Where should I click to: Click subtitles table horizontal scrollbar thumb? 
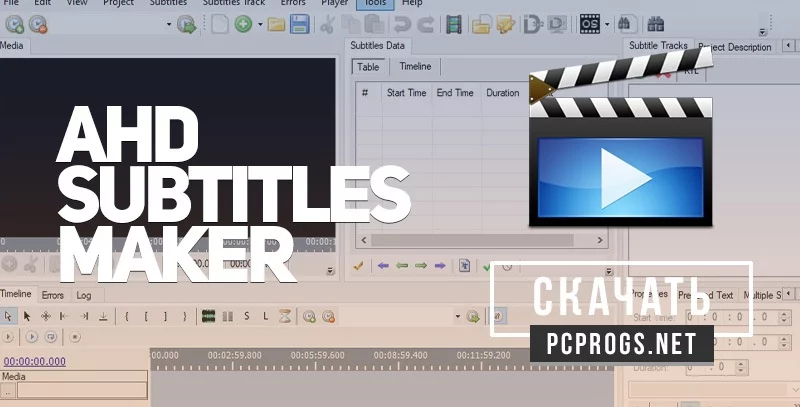[472, 240]
